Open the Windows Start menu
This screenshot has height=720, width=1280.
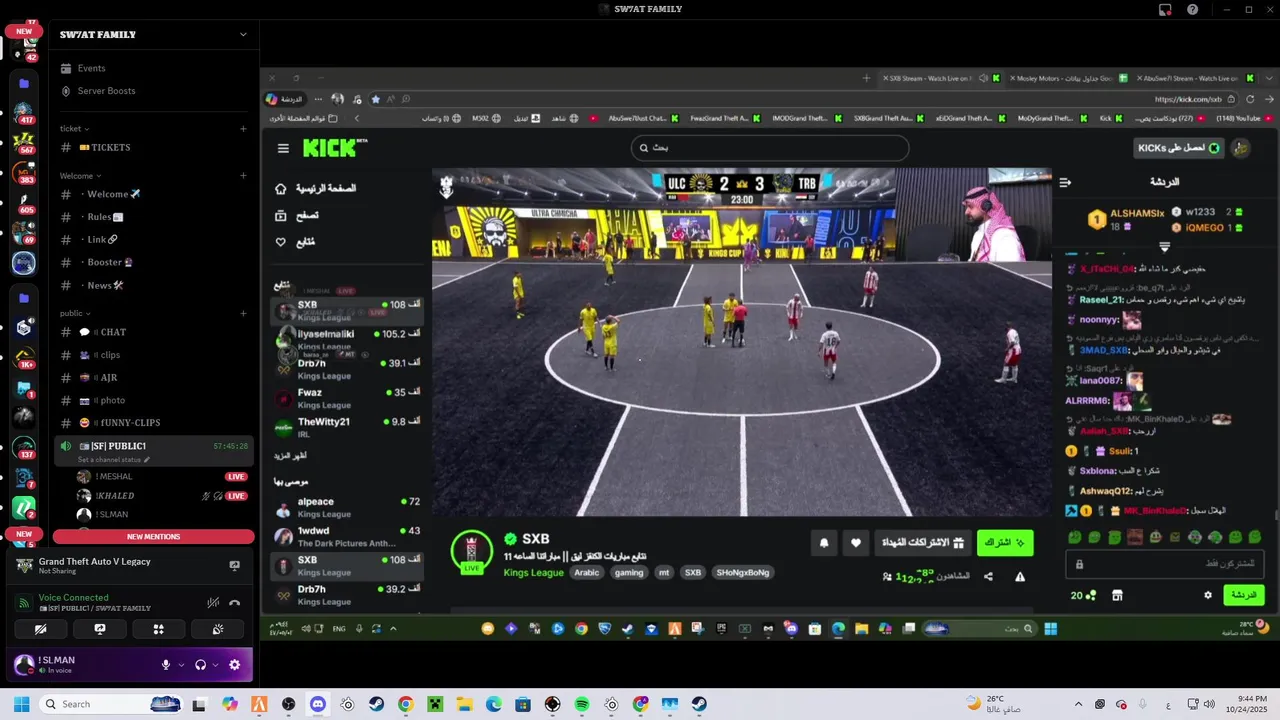22,704
